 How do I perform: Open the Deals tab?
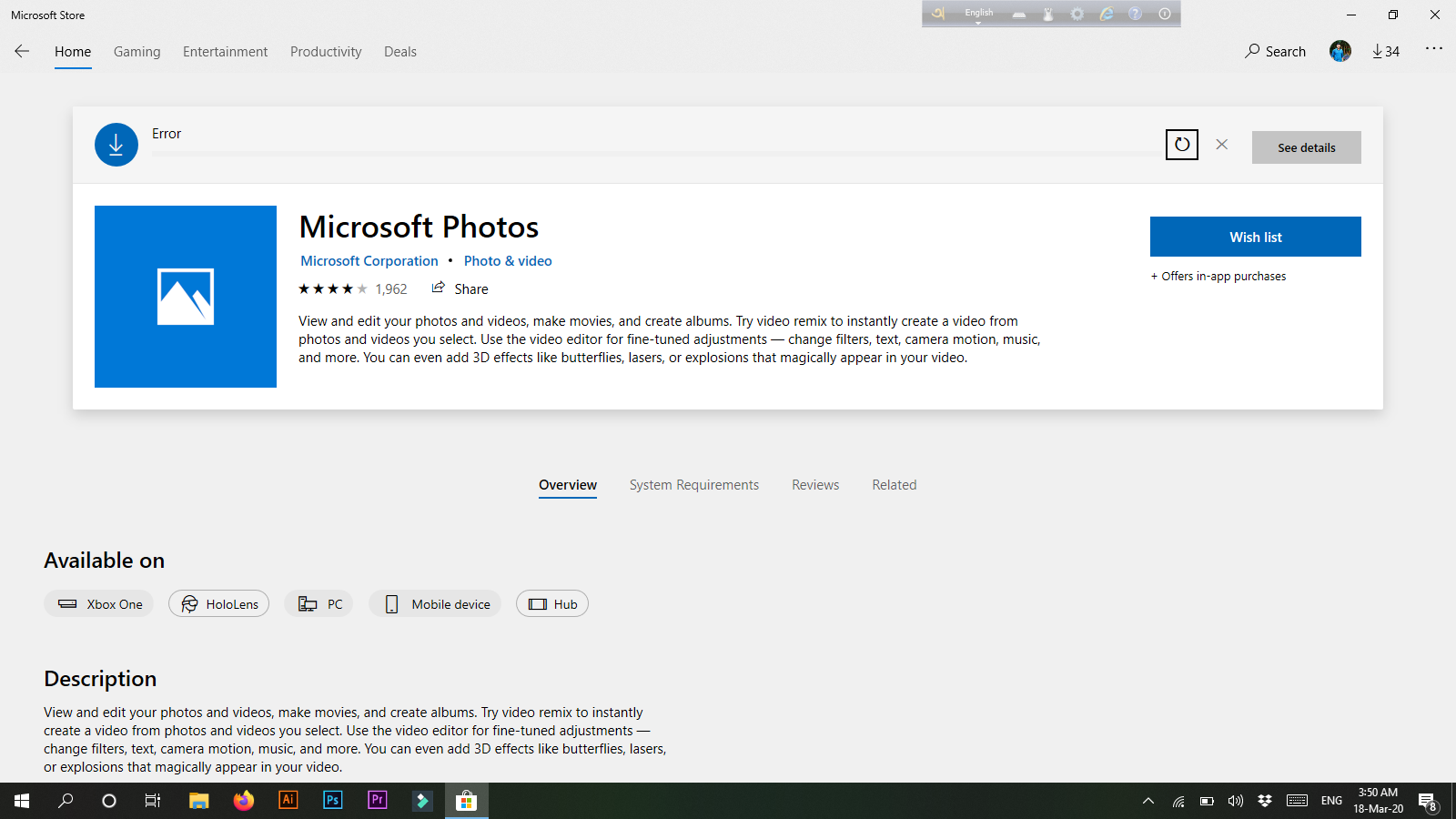click(400, 52)
